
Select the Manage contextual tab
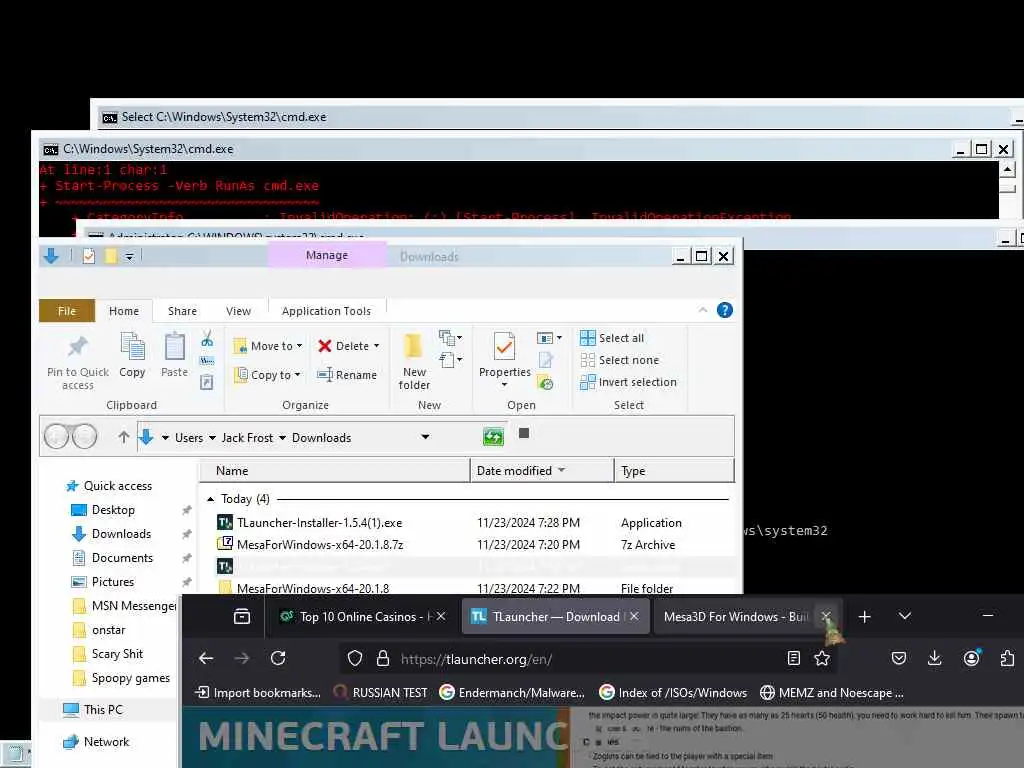327,255
